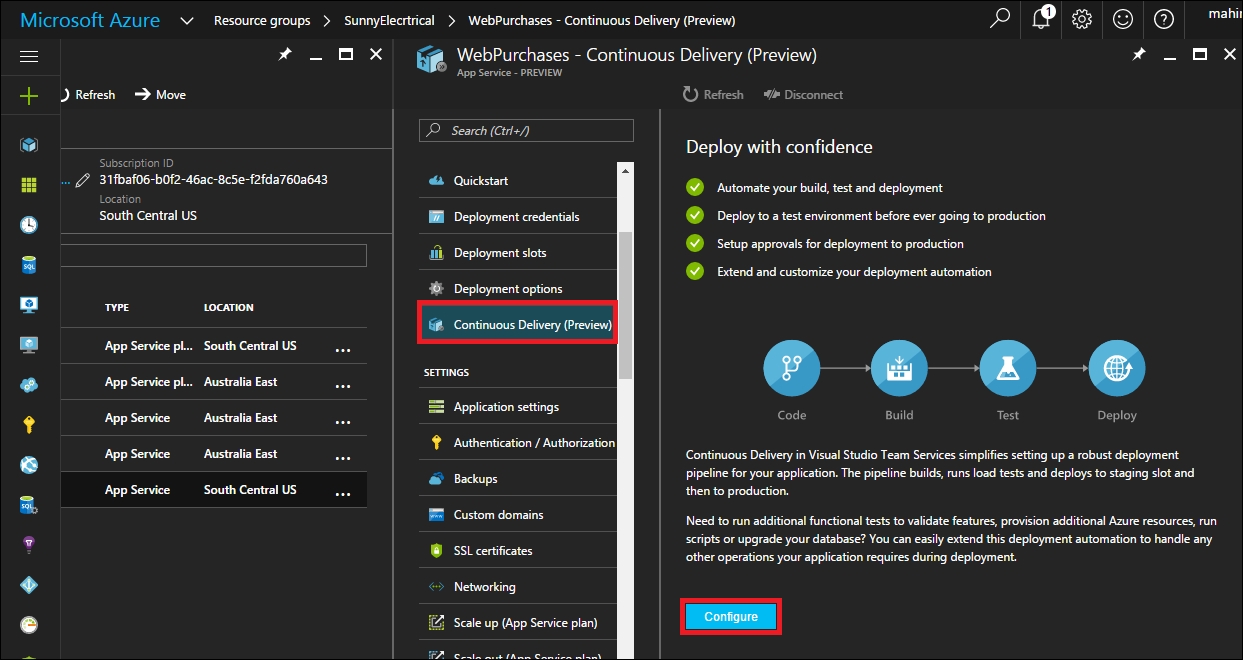Image resolution: width=1243 pixels, height=660 pixels.
Task: Click Refresh in WebPurchases blade toolbar
Action: [x=713, y=95]
